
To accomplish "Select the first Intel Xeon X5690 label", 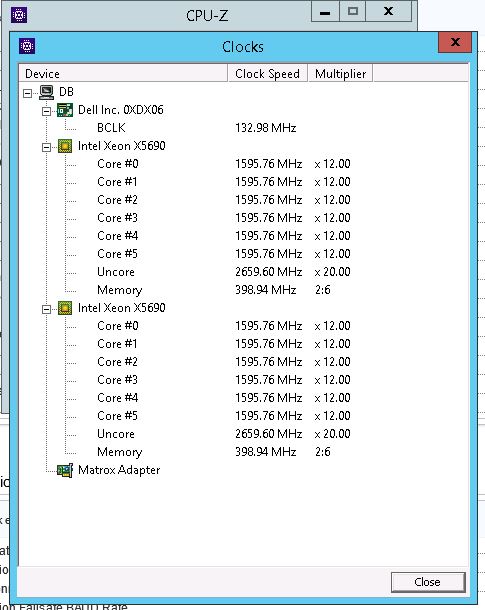I will tap(122, 146).
